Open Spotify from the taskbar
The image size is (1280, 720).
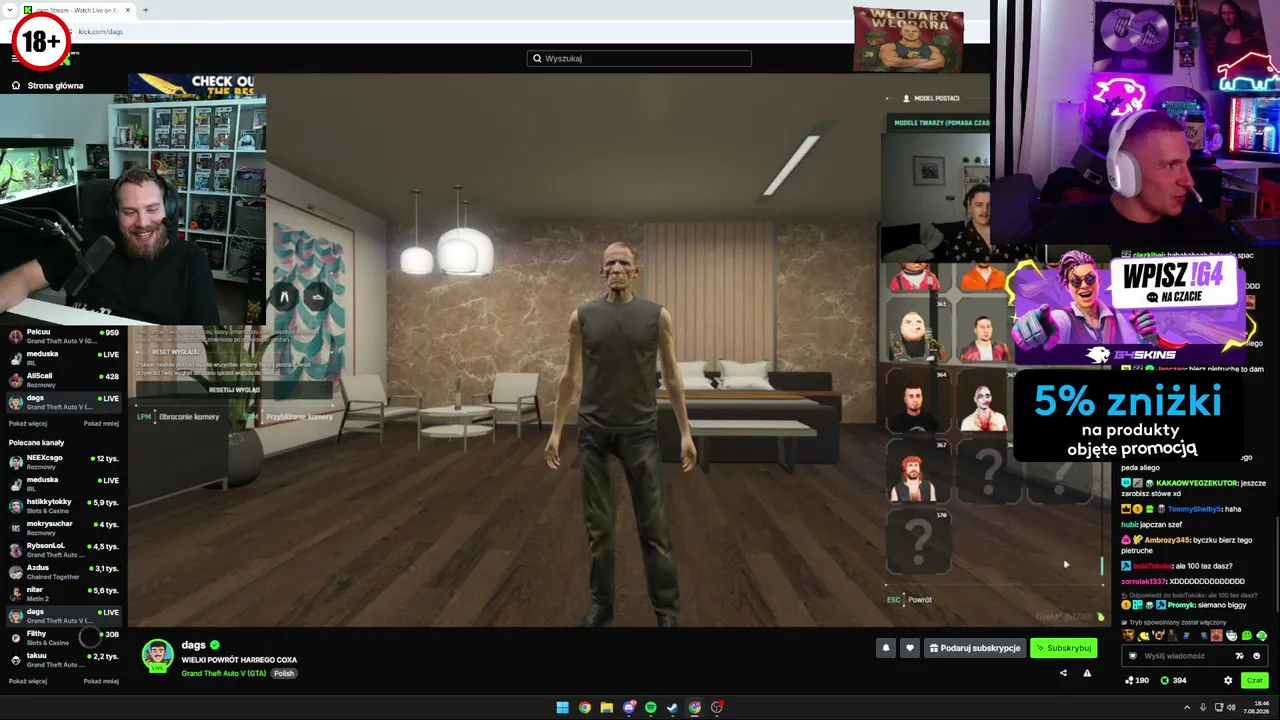click(x=651, y=708)
